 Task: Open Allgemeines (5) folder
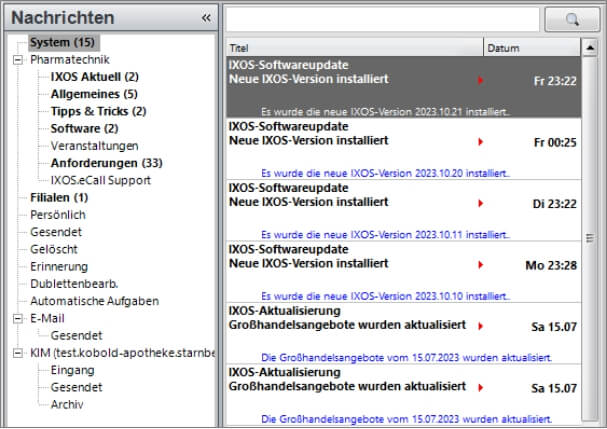point(94,94)
